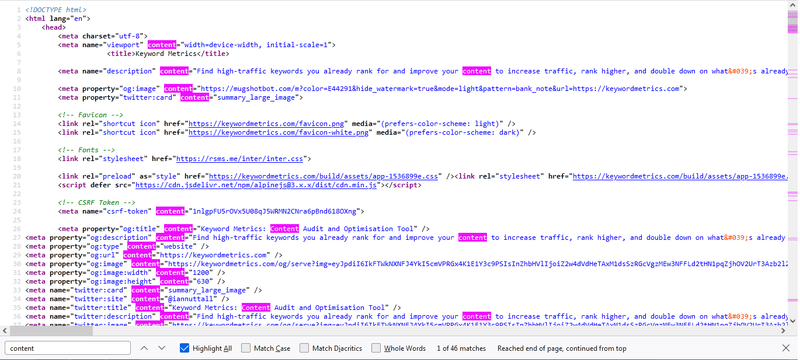Click the horizontal scrollbar right arrow

(x=783, y=331)
